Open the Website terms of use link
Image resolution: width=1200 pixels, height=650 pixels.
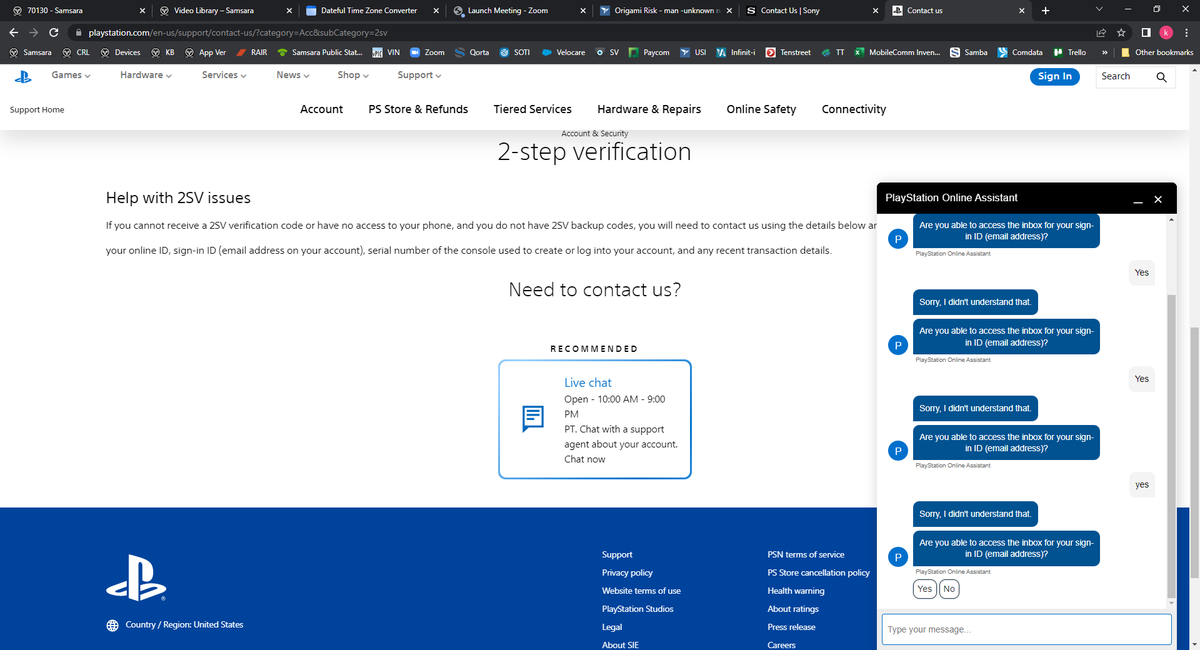click(641, 591)
